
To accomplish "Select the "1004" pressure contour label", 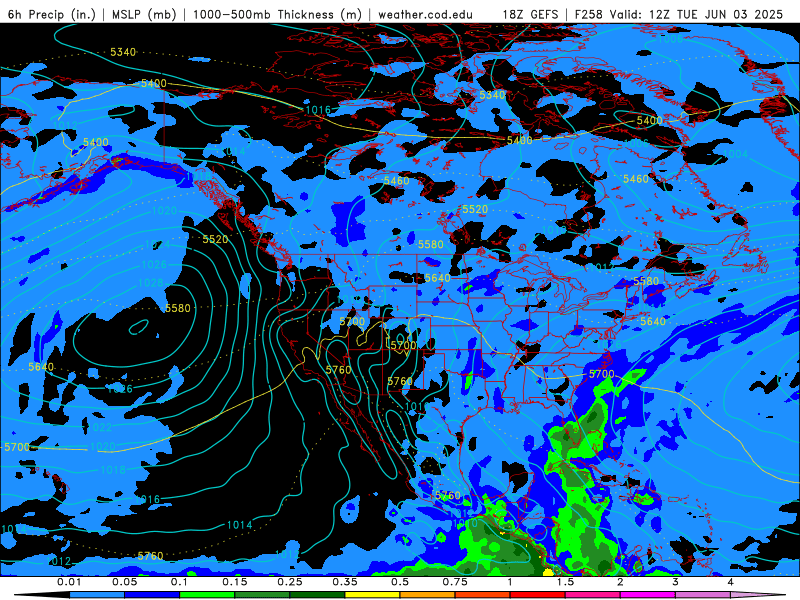I will coord(735,154).
